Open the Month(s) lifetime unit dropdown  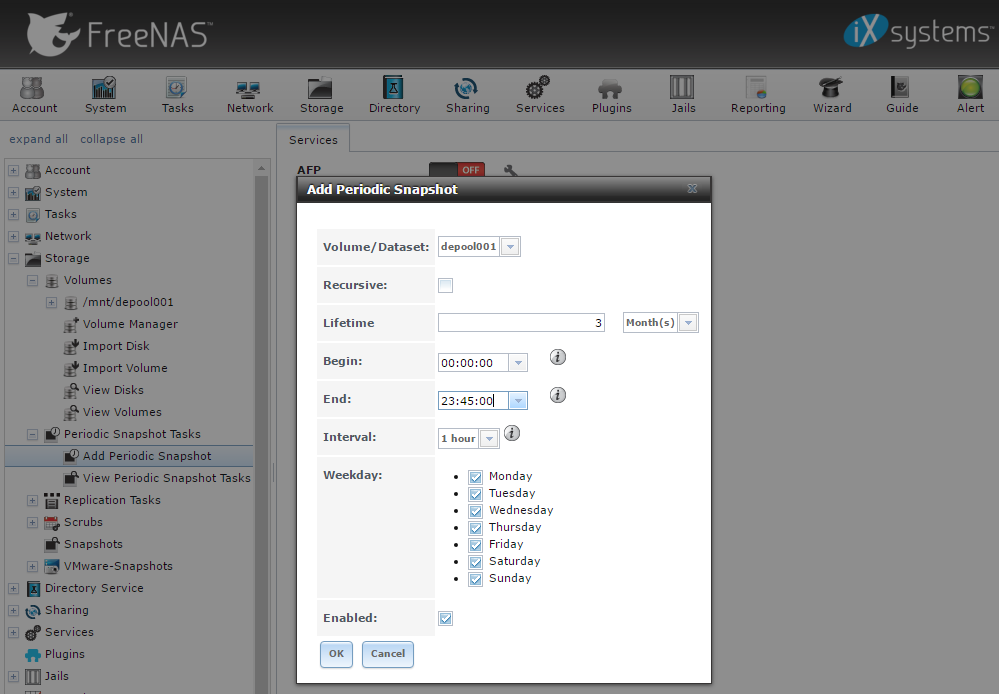click(x=687, y=323)
